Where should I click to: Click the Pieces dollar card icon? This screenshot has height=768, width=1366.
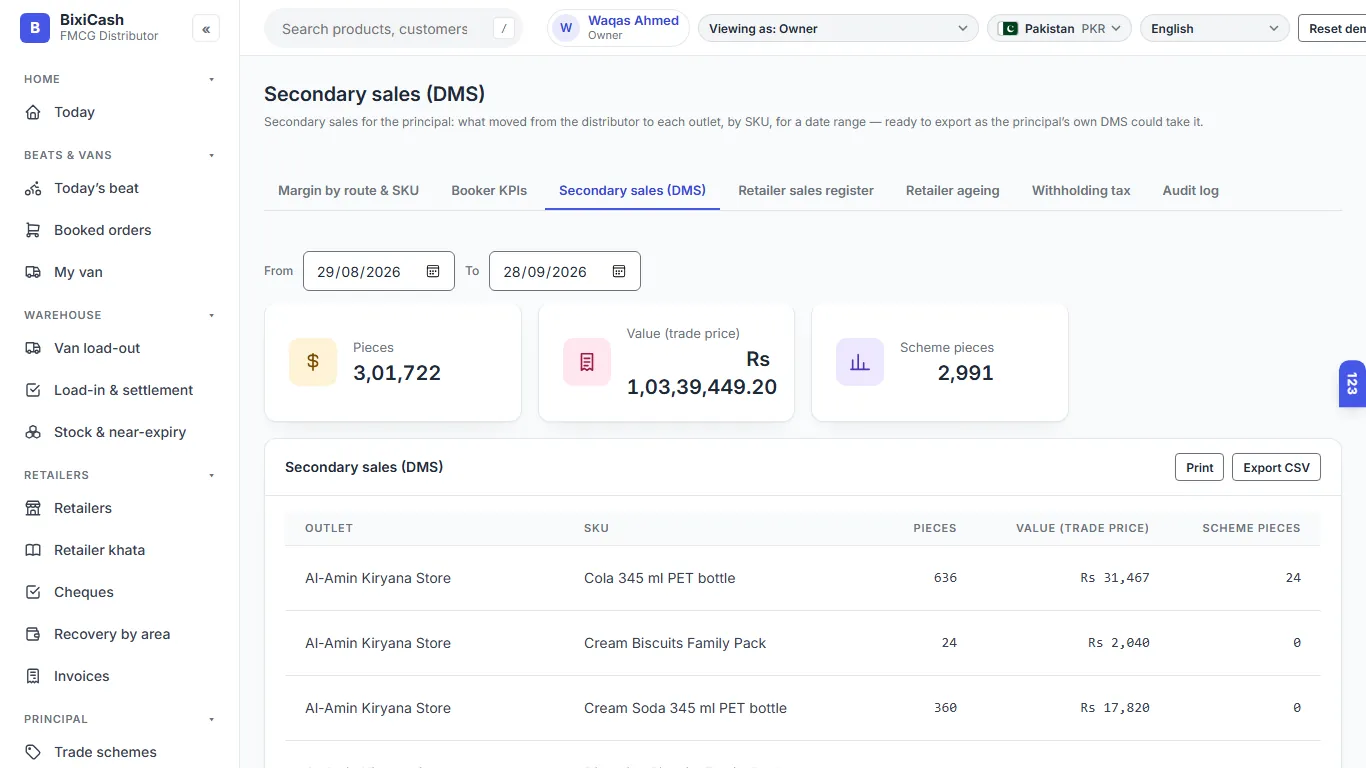click(x=313, y=362)
